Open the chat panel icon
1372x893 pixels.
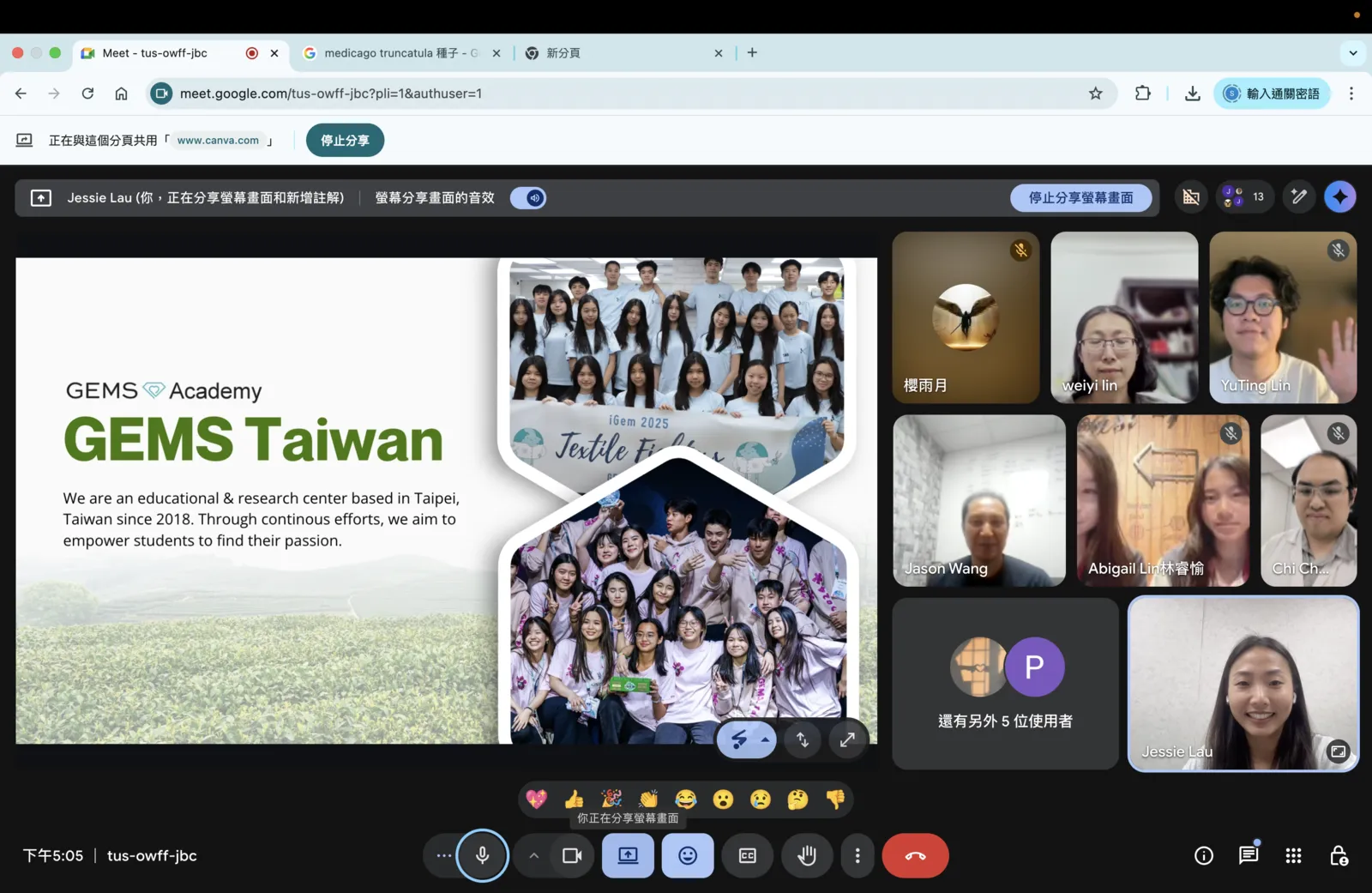coord(1249,855)
